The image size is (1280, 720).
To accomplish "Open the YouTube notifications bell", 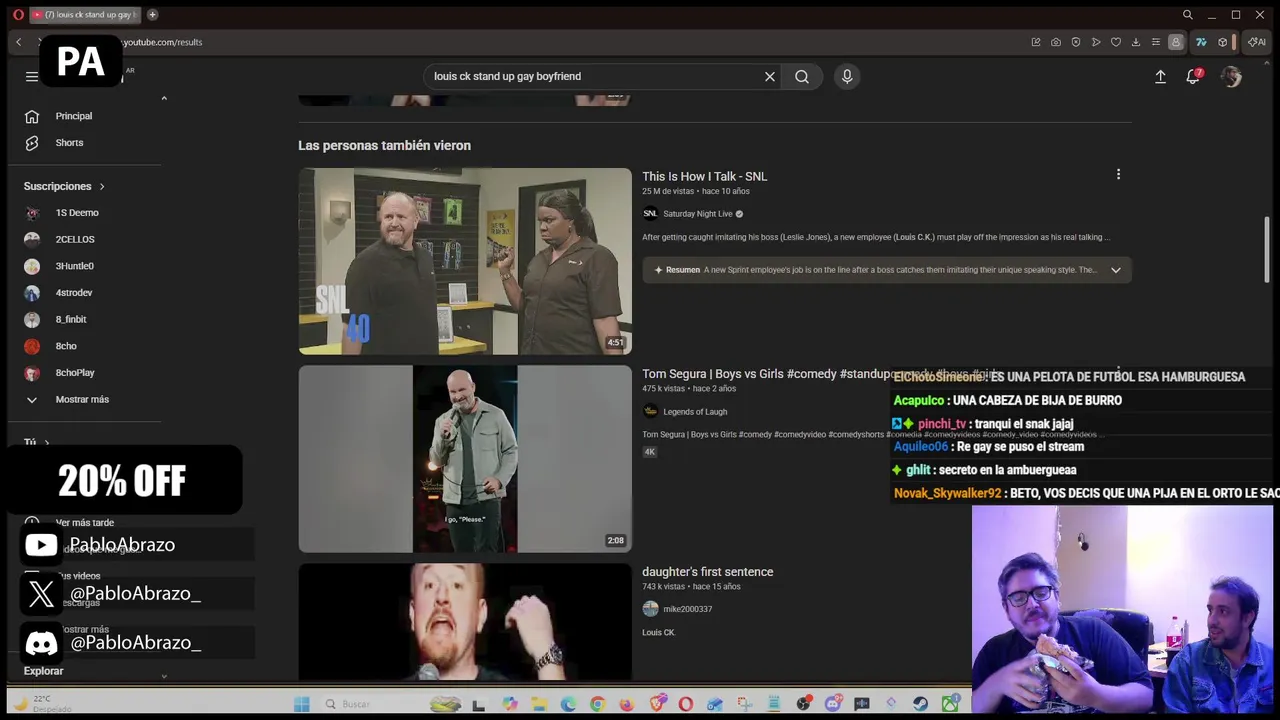I will 1193,77.
